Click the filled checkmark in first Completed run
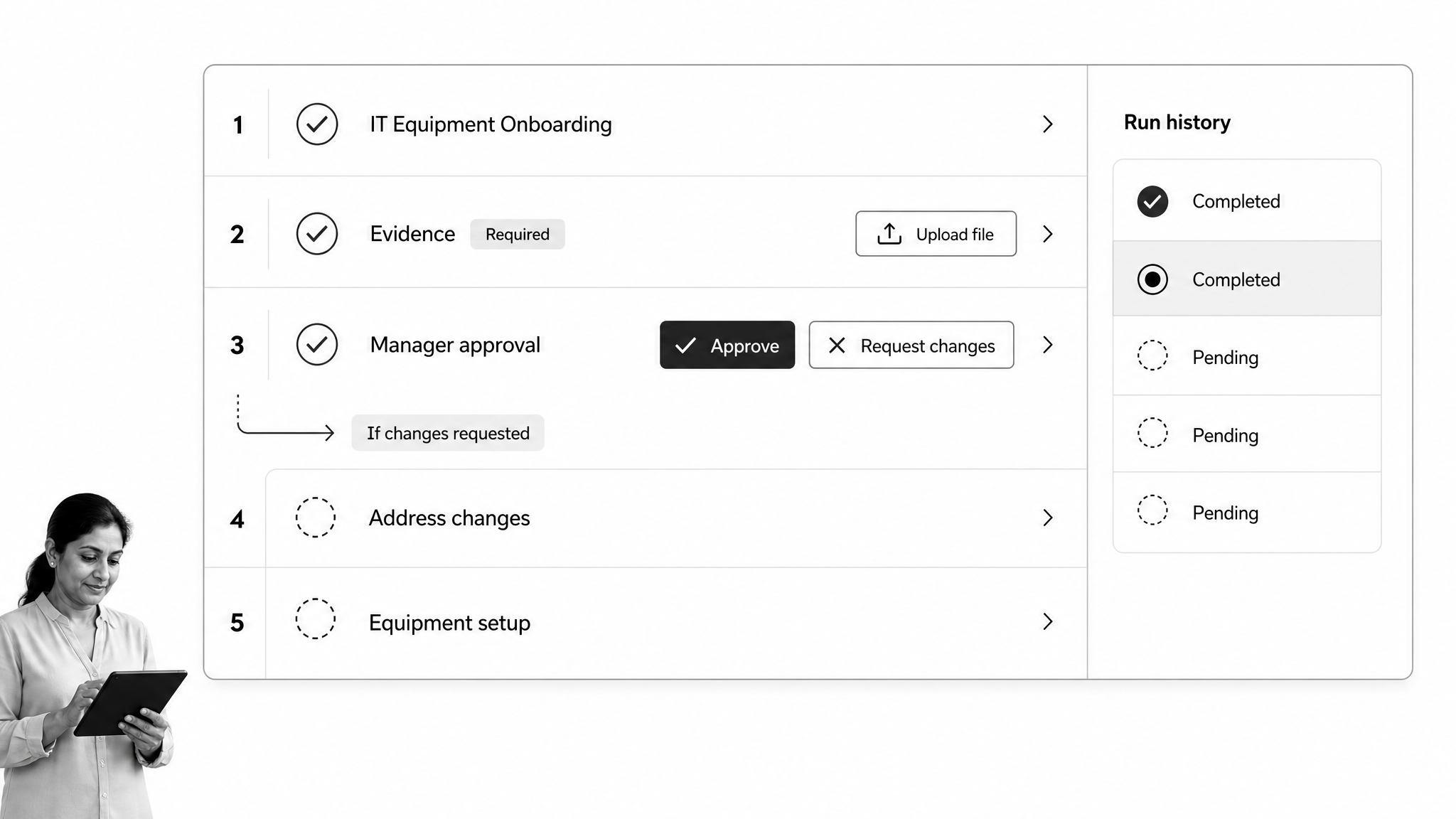 tap(1152, 201)
